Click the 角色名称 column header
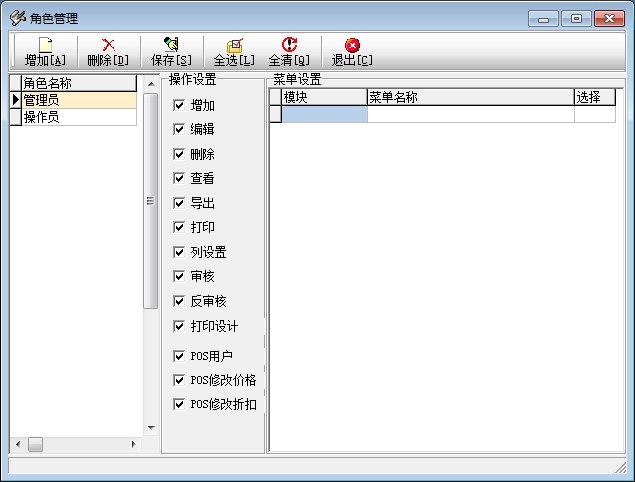 78,84
